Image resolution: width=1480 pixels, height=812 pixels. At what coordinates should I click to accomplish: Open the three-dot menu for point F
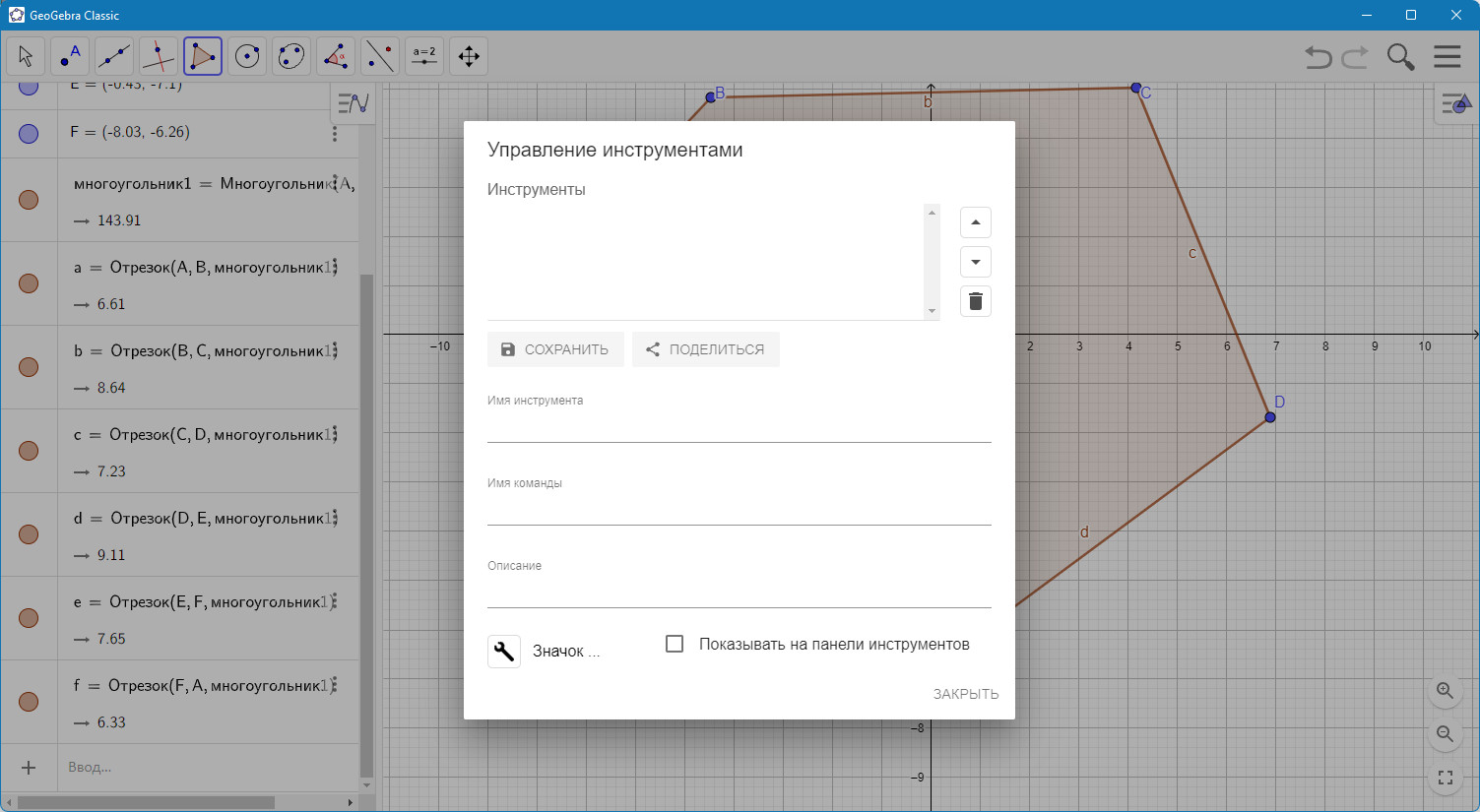pyautogui.click(x=335, y=133)
